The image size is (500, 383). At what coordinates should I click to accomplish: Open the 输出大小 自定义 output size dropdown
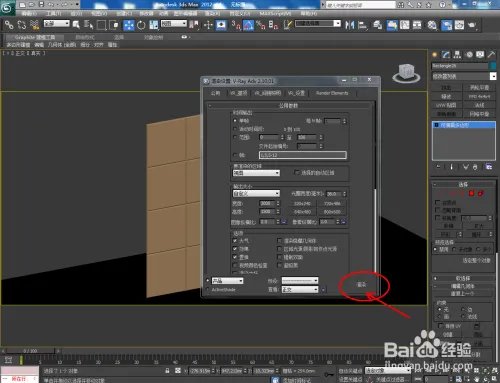point(256,193)
